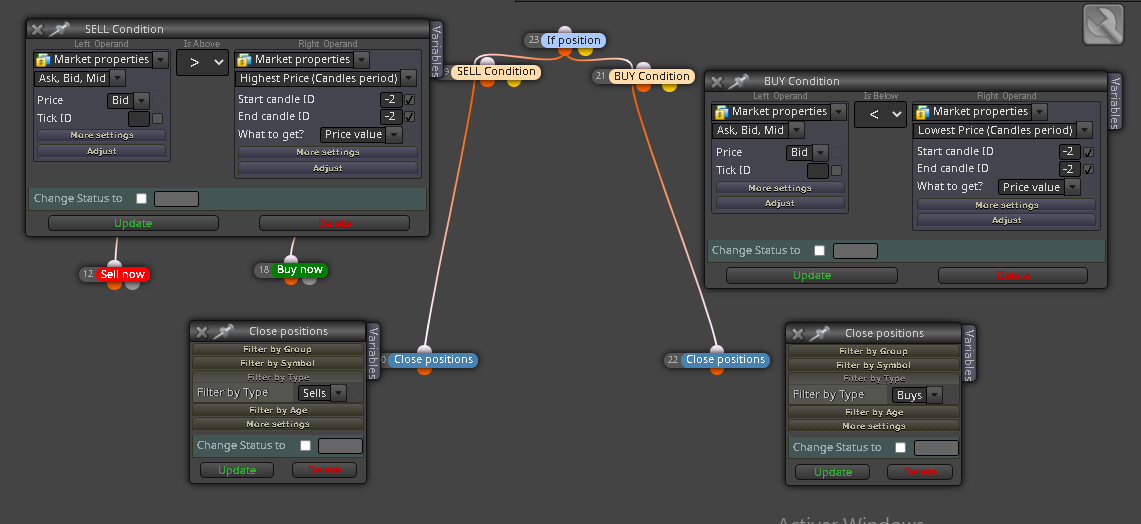This screenshot has width=1141, height=524.
Task: Close the Sells Close positions panel with X
Action: pos(202,332)
